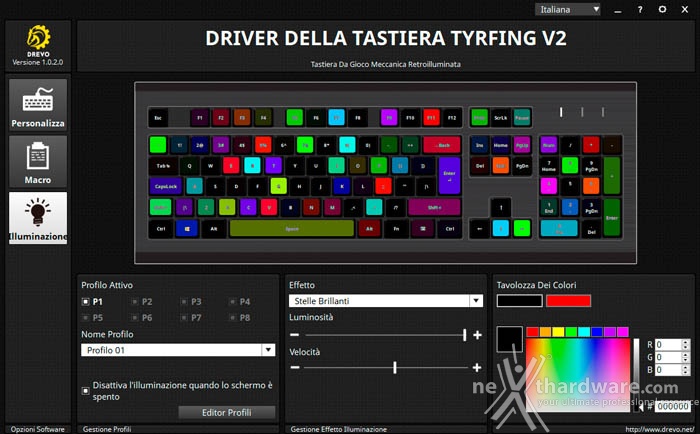Increase Velocità with plus button
700x434 pixels.
click(477, 367)
